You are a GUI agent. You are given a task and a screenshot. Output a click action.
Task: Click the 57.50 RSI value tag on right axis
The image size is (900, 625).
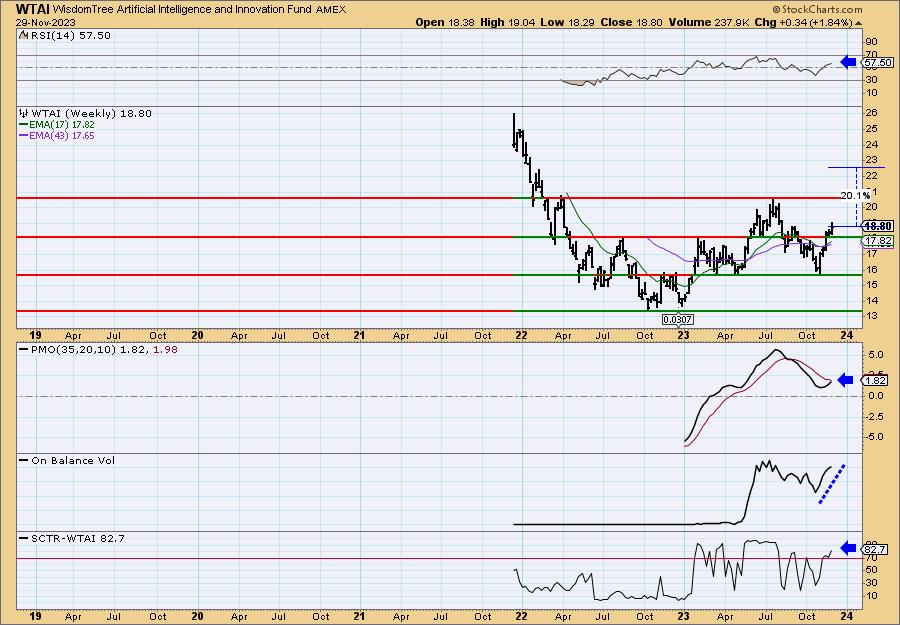pyautogui.click(x=878, y=62)
